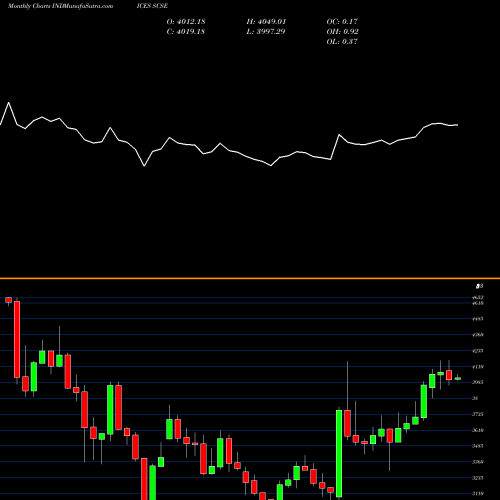Click the '3233' price axis label
Viewport: 500px width, 500px height.
pyautogui.click(x=478, y=478)
